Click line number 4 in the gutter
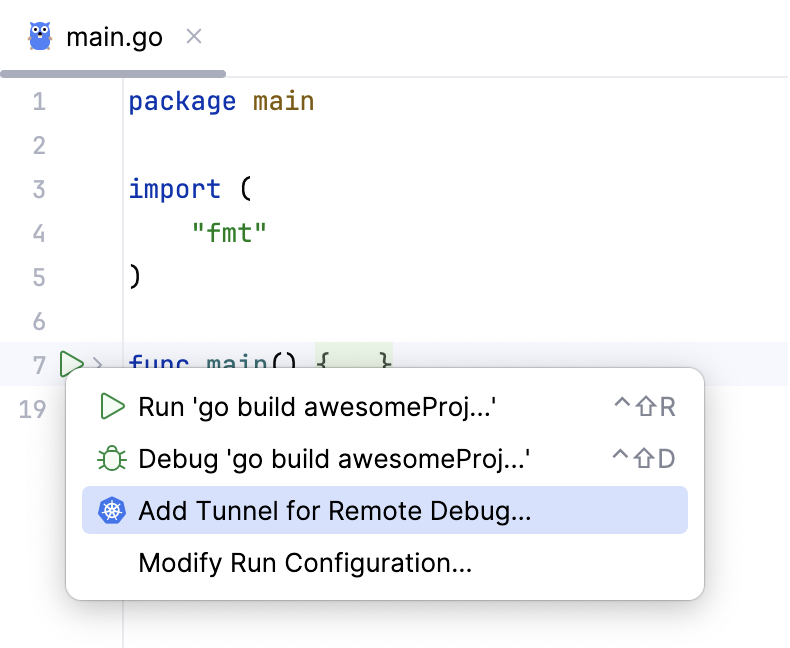Viewport: 790px width, 648px height. 38,233
